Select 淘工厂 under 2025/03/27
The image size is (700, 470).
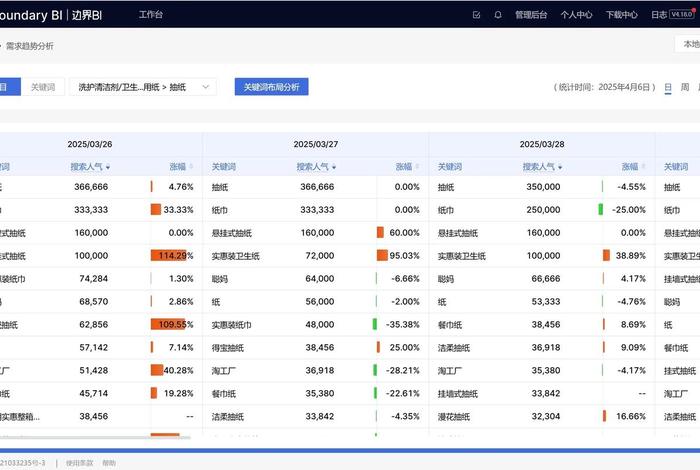[224, 371]
